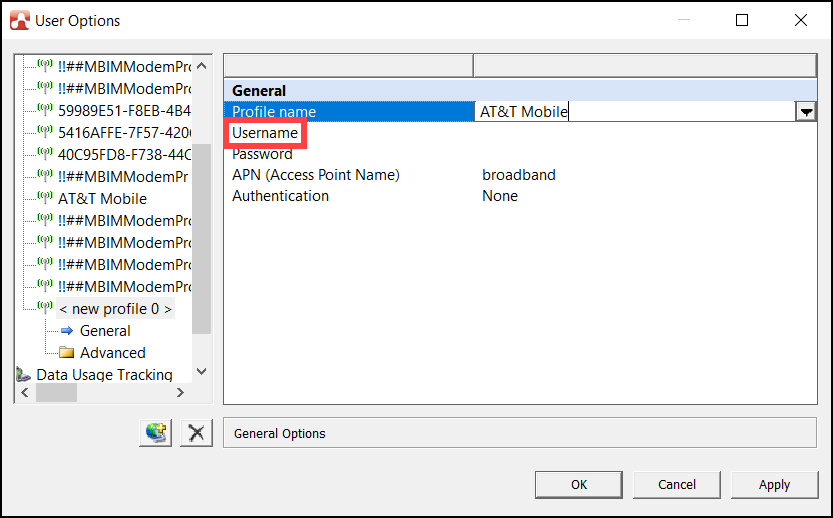Click the delete profile X icon
Screen dimensions: 833x518
(197, 433)
